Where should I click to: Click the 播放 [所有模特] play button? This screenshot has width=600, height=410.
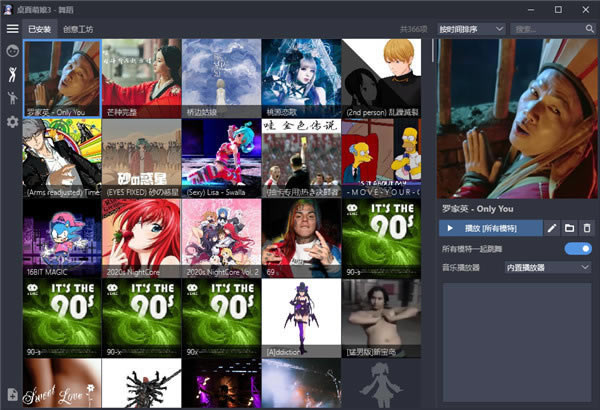tap(491, 229)
